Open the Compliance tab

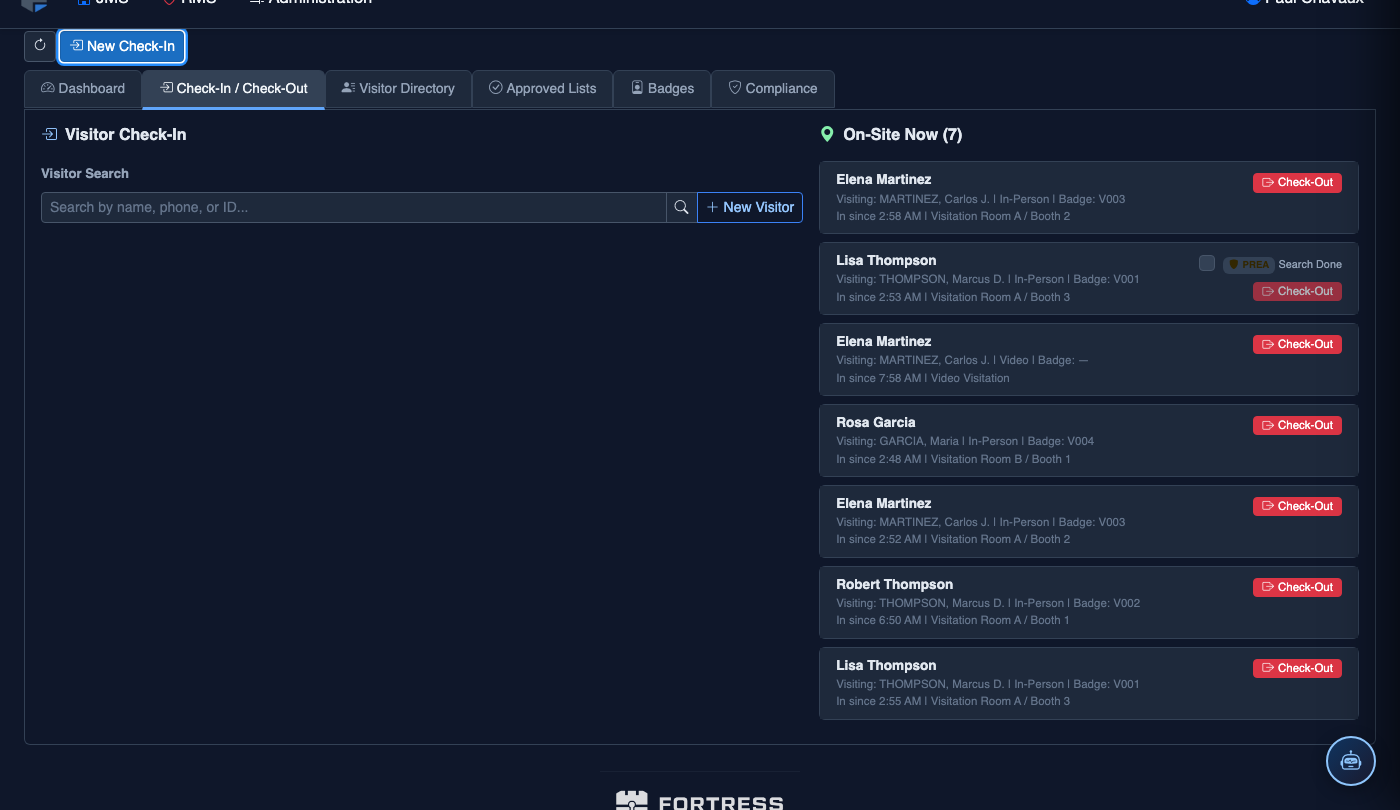(x=772, y=88)
